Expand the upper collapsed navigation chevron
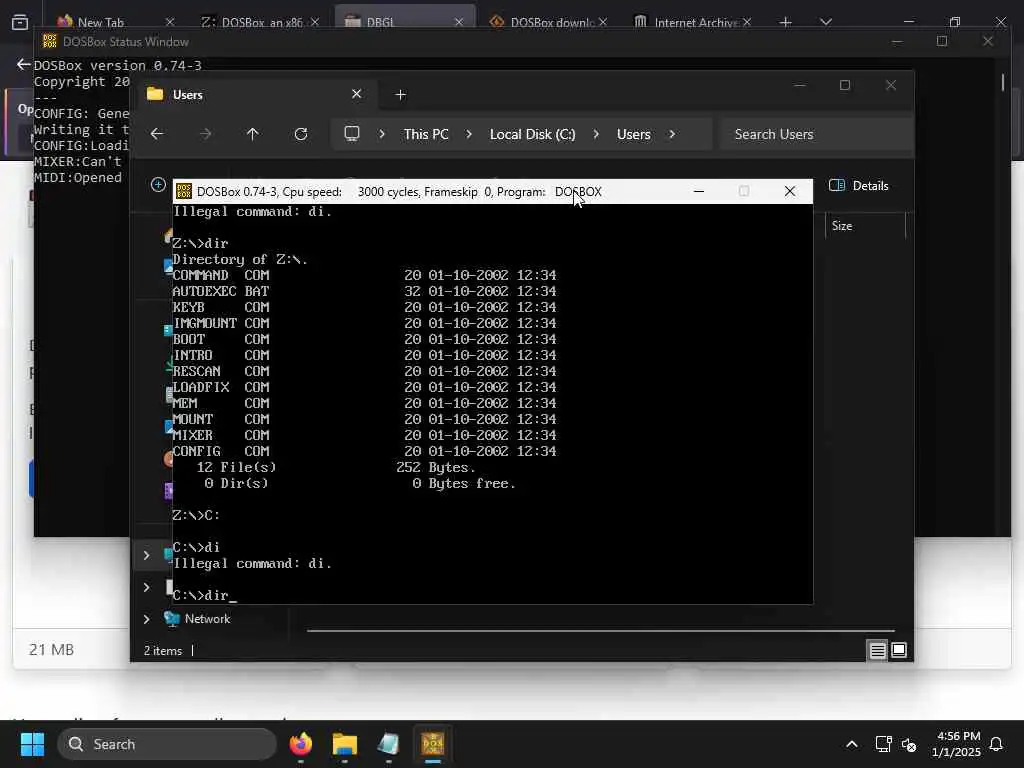Screen dimensions: 1024x768 [x=146, y=555]
